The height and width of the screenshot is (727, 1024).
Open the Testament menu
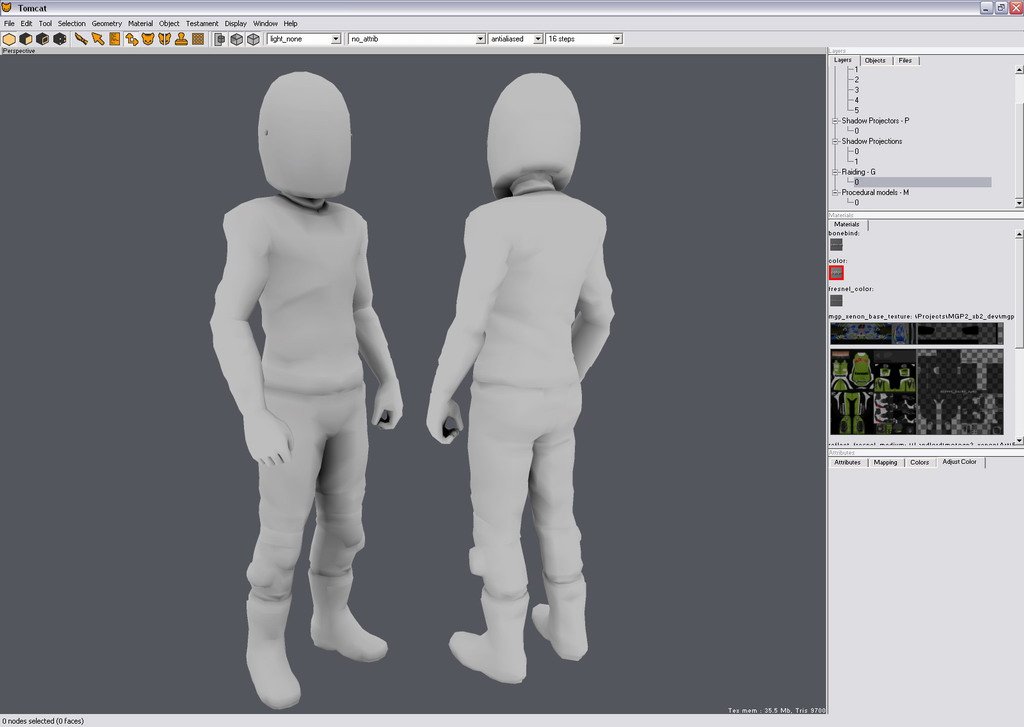pos(202,24)
